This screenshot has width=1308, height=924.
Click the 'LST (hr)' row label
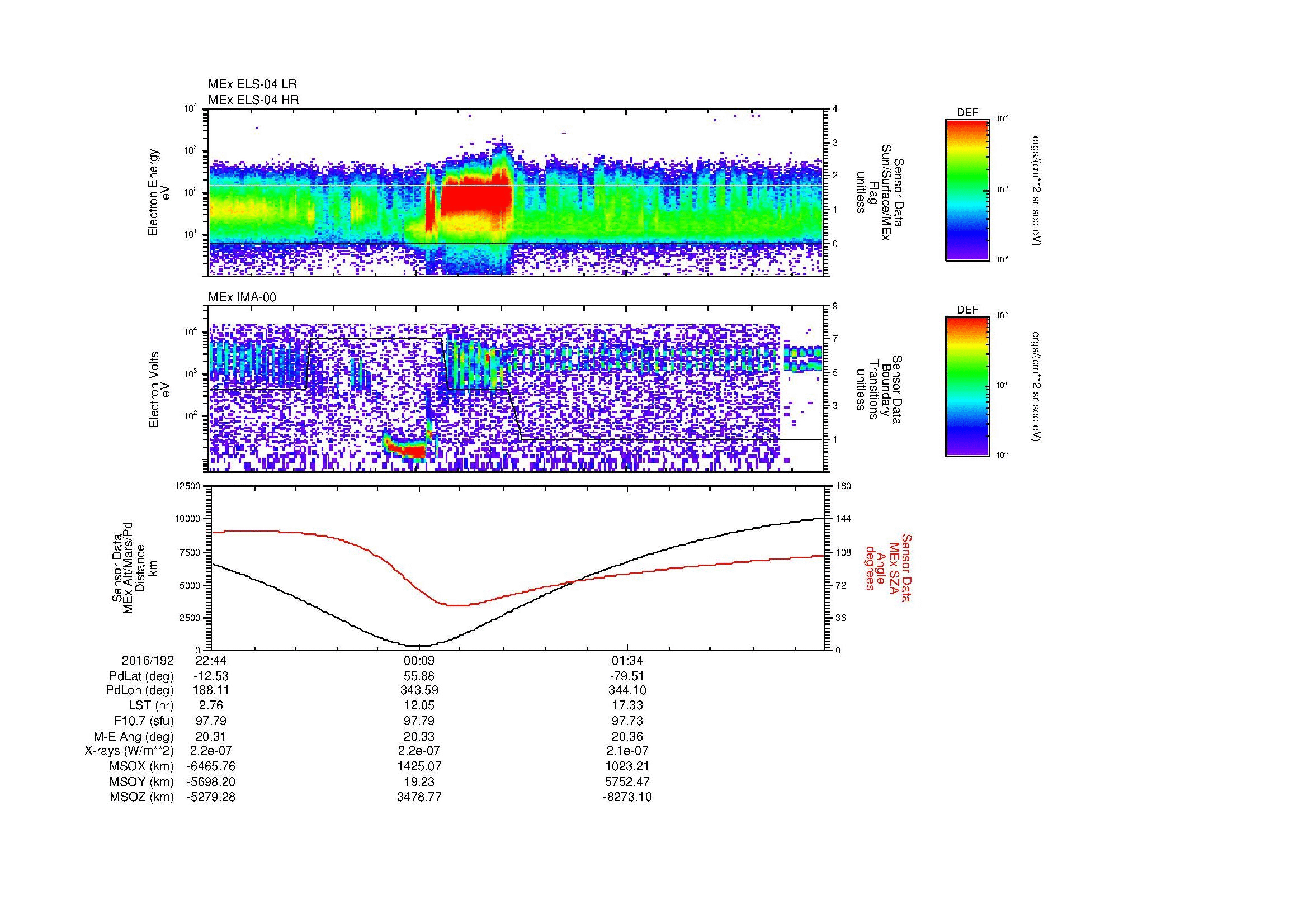151,706
